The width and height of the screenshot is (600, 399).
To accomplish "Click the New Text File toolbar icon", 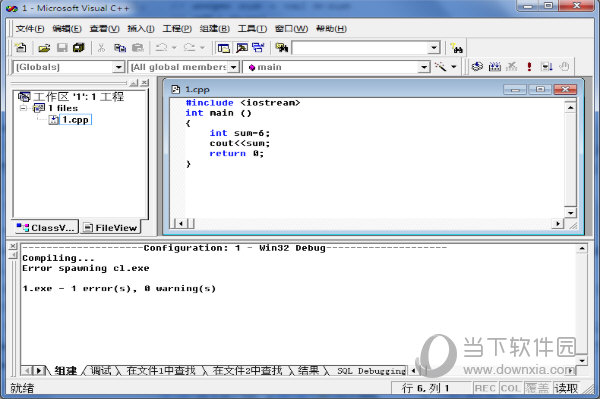I will 21,48.
